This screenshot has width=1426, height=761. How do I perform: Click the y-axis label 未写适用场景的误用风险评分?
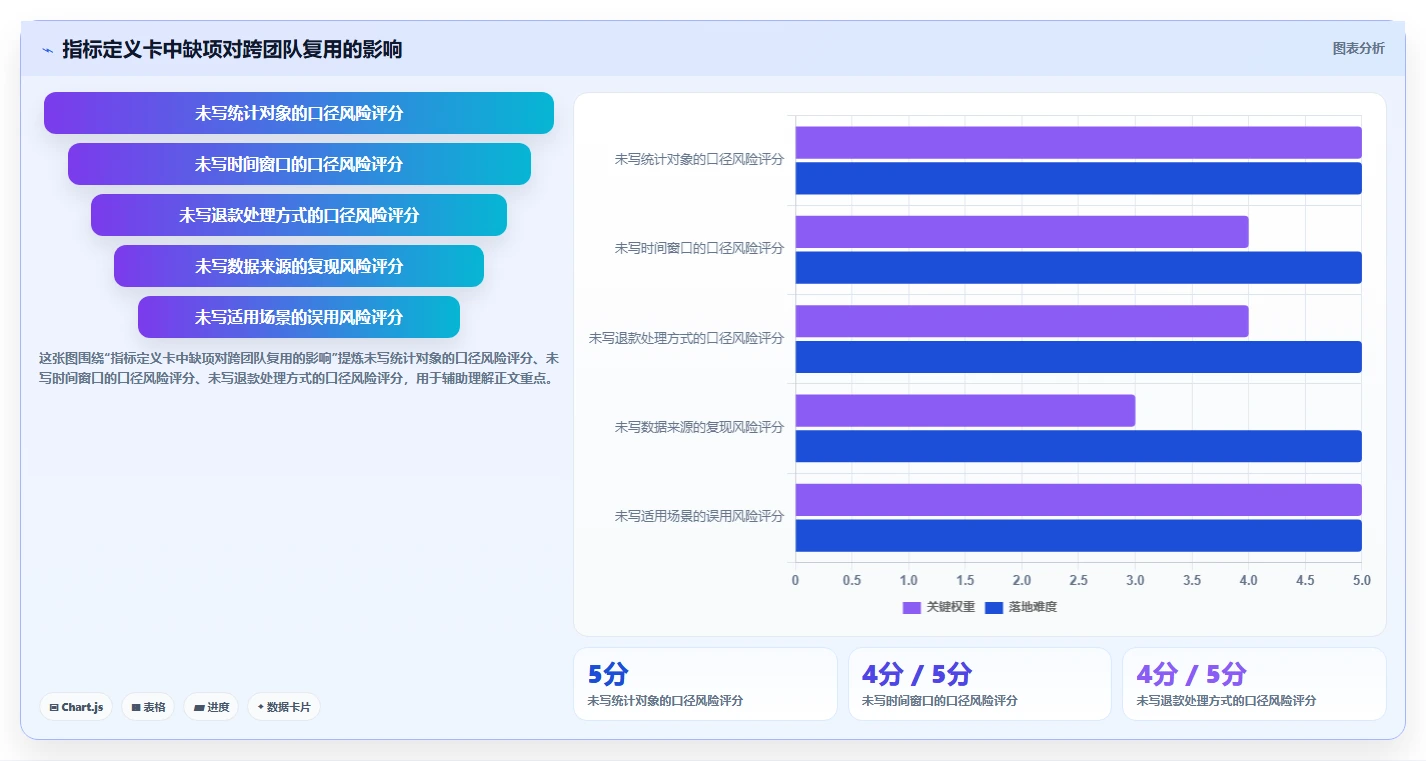[699, 516]
